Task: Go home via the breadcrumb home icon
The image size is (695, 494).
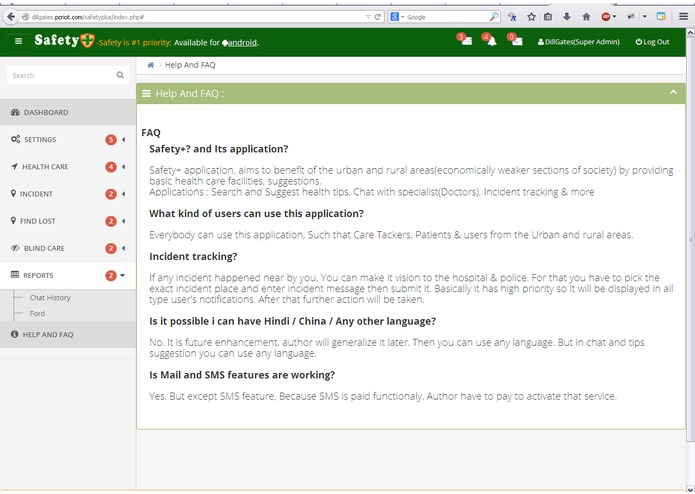Action: 150,65
